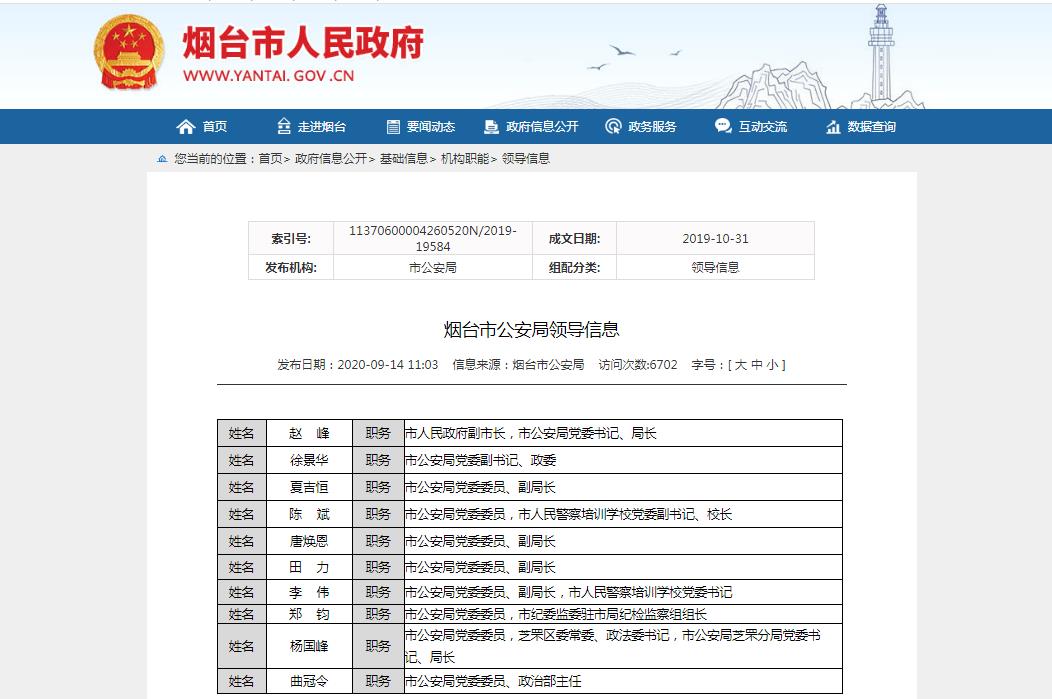Click the 市公安局 publishing agency cell

pyautogui.click(x=433, y=268)
